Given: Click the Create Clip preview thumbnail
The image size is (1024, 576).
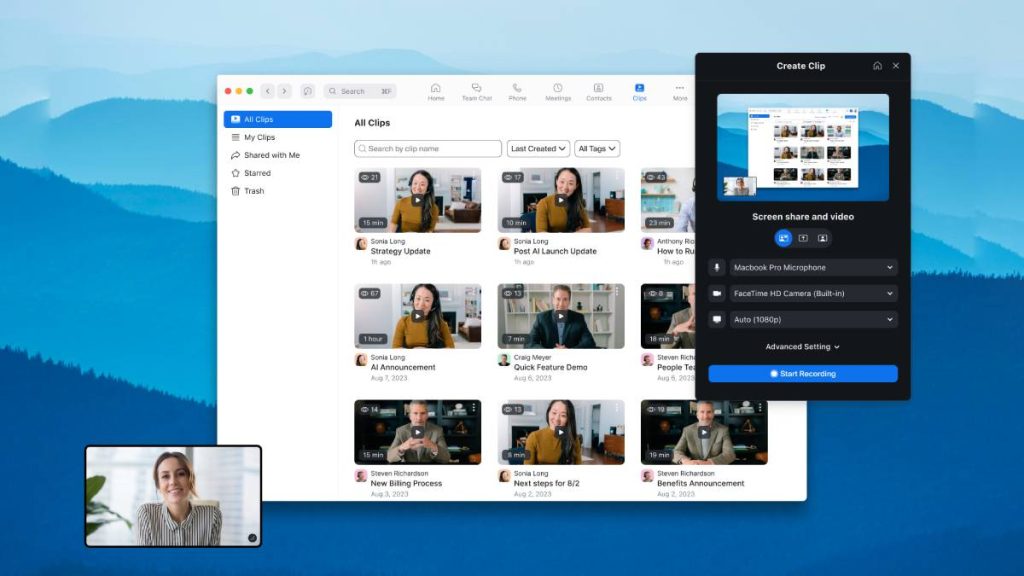Looking at the screenshot, I should pos(803,148).
